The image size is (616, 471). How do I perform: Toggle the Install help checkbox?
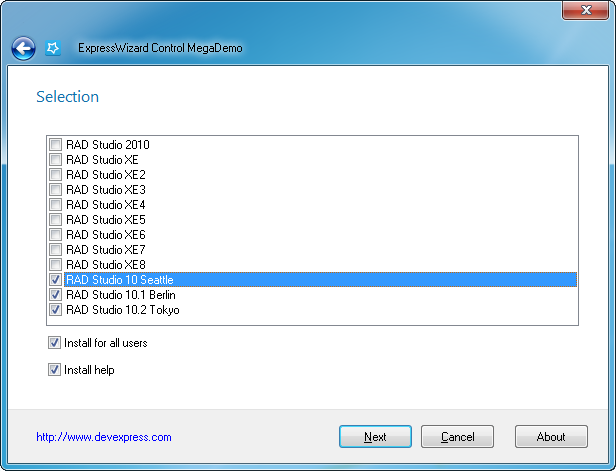pyautogui.click(x=54, y=370)
